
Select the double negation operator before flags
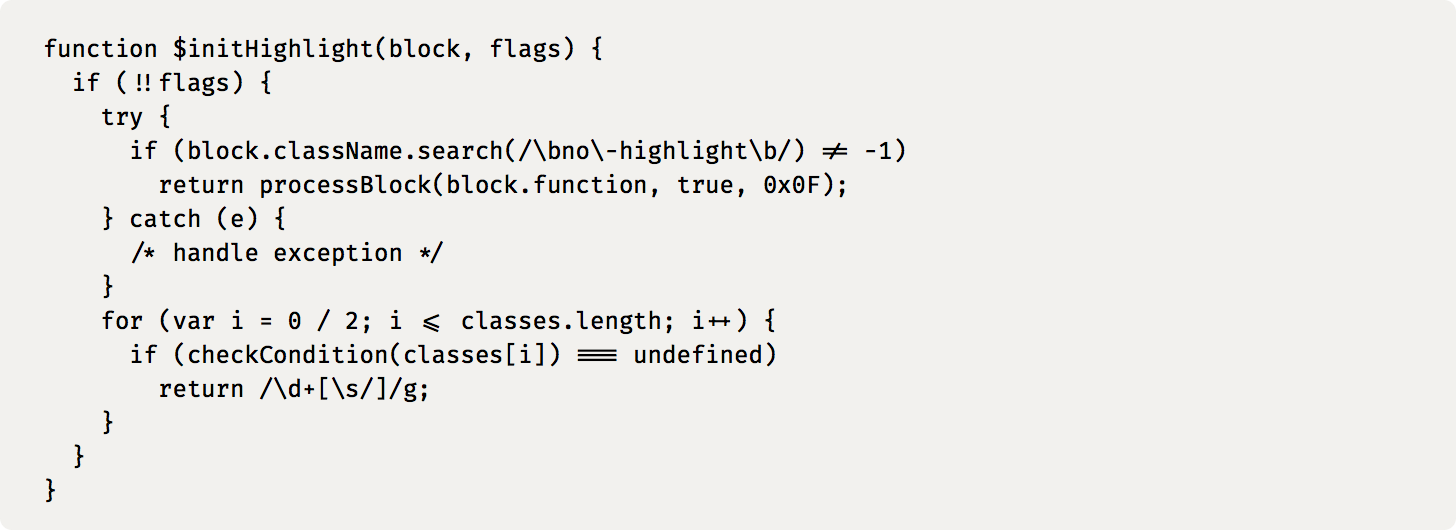143,82
